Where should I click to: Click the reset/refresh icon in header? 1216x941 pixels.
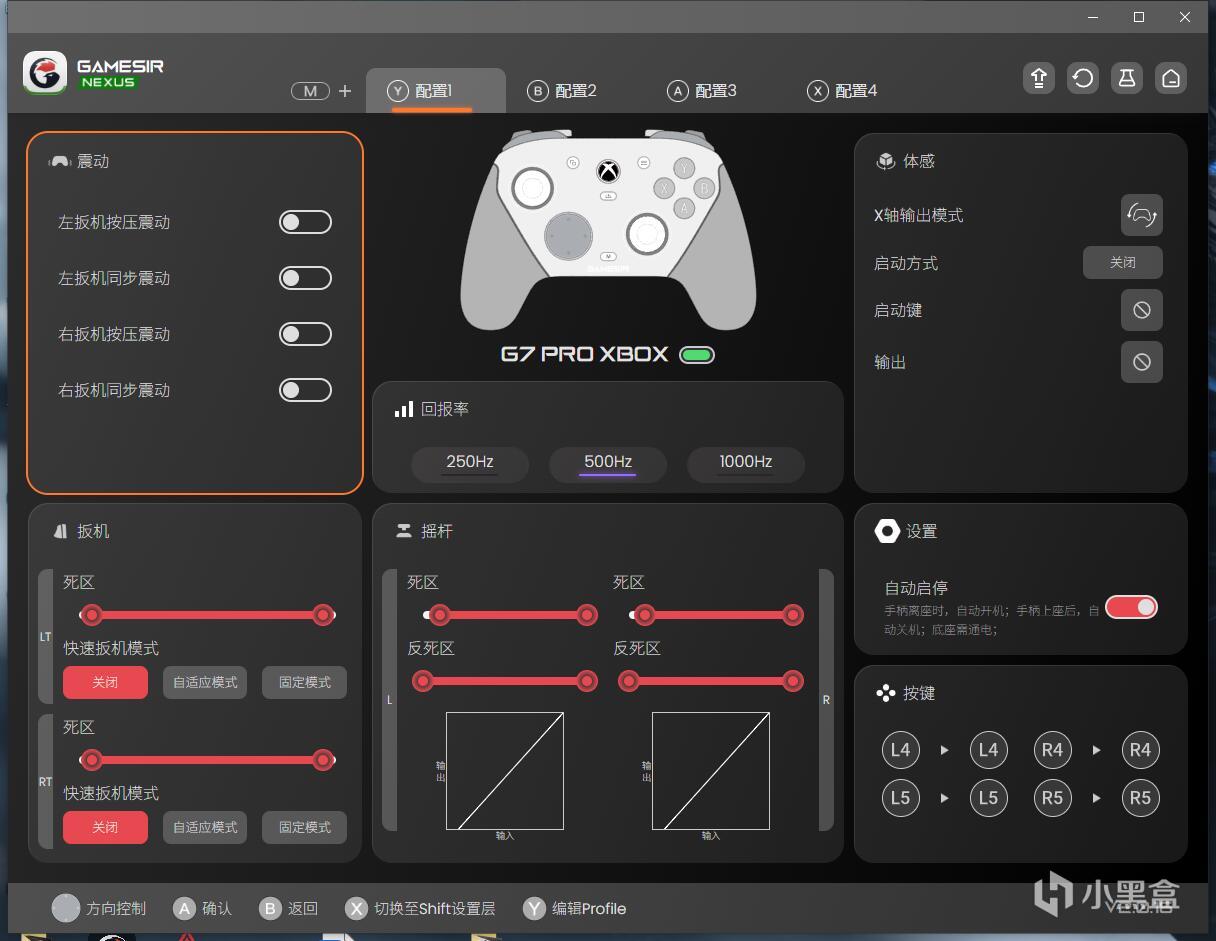click(x=1083, y=78)
